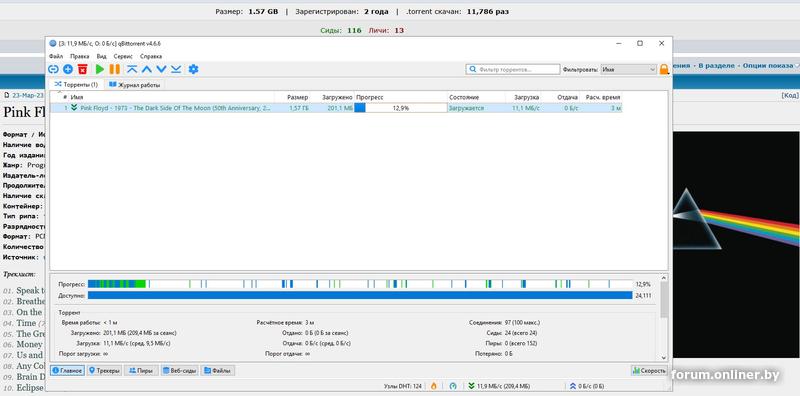
Task: Click the orange pause torrent icon
Action: (x=115, y=69)
